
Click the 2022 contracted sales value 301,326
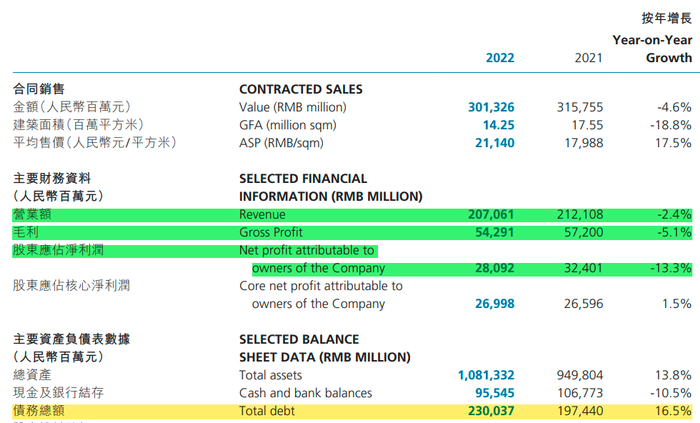coord(491,107)
